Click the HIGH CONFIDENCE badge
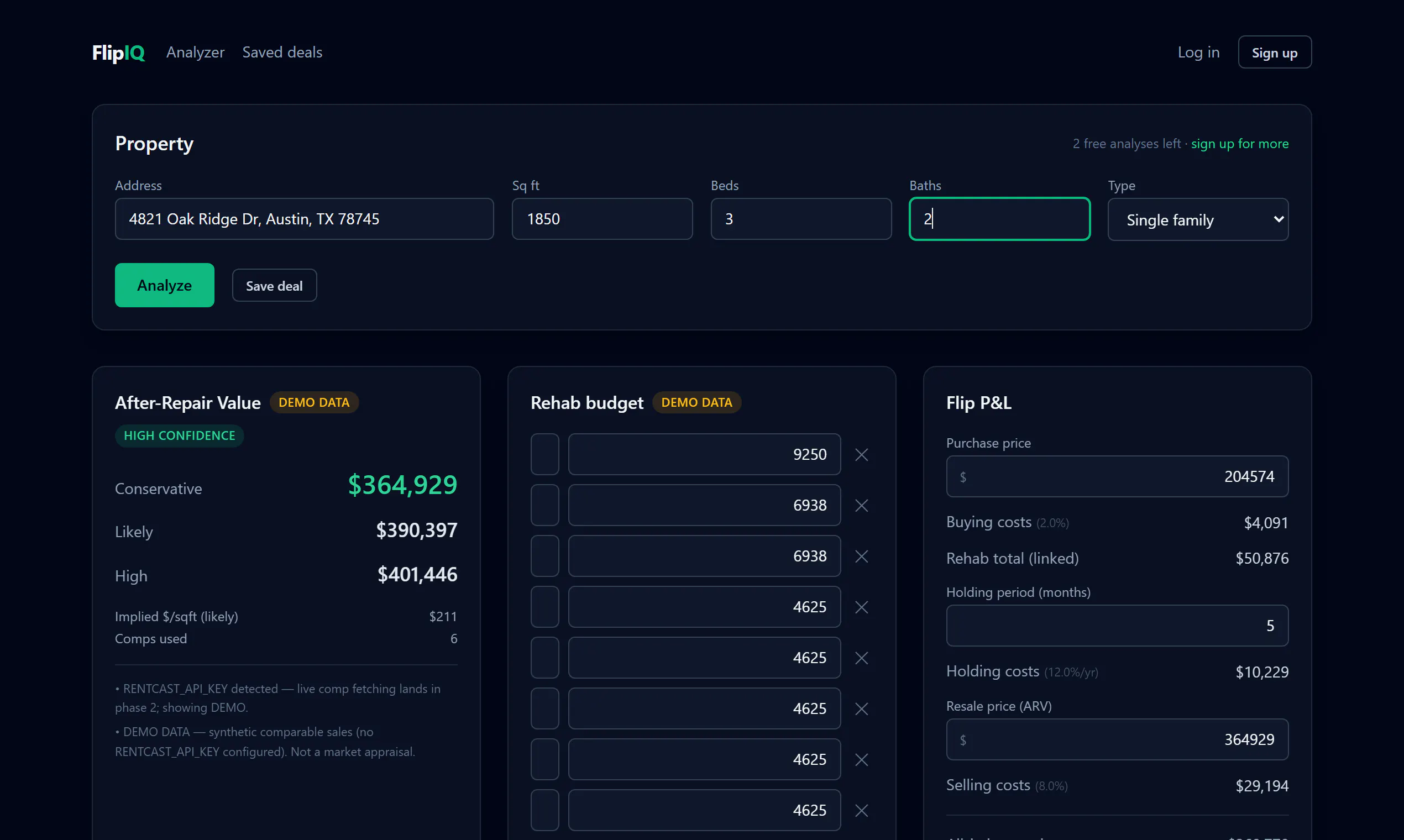The width and height of the screenshot is (1404, 840). pyautogui.click(x=180, y=436)
